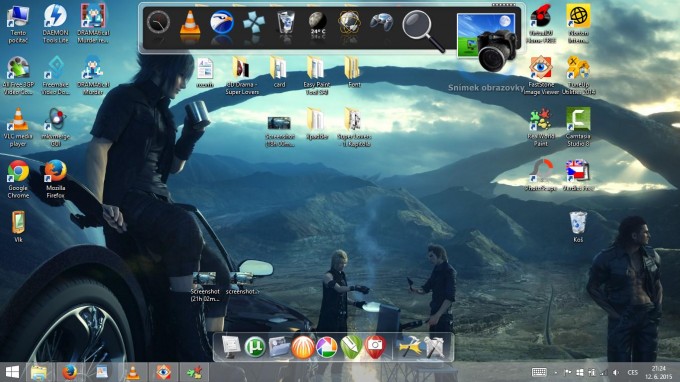
Task: Click the clock icon in top dock
Action: pyautogui.click(x=158, y=22)
